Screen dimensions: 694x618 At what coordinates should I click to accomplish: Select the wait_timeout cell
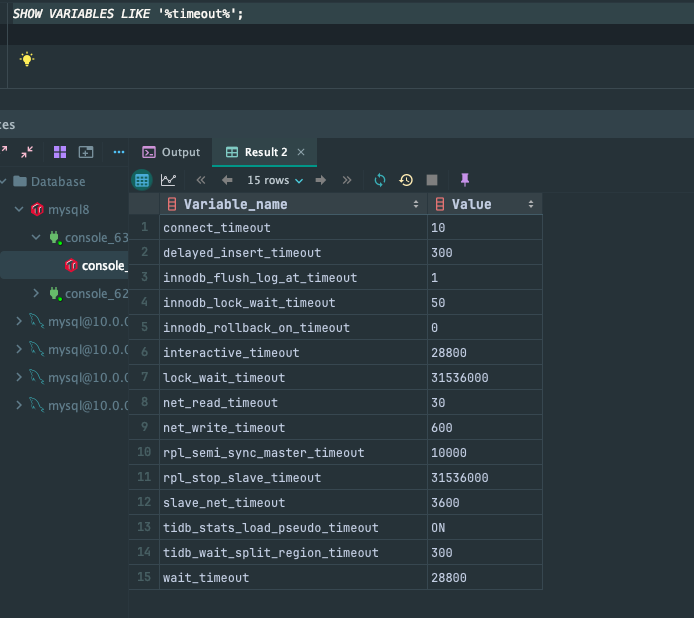click(x=206, y=578)
